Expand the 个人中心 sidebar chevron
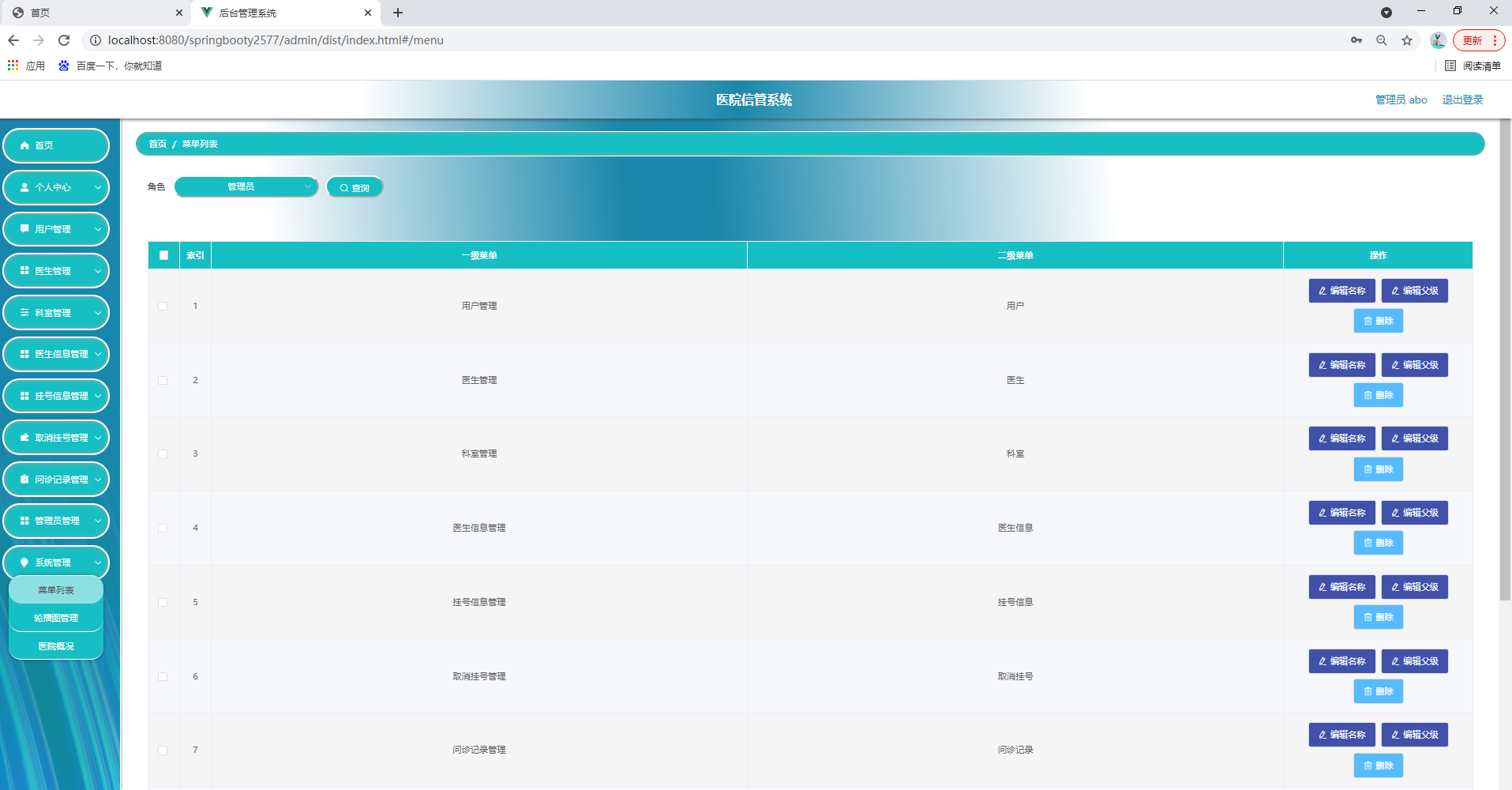This screenshot has height=790, width=1512. (x=98, y=187)
